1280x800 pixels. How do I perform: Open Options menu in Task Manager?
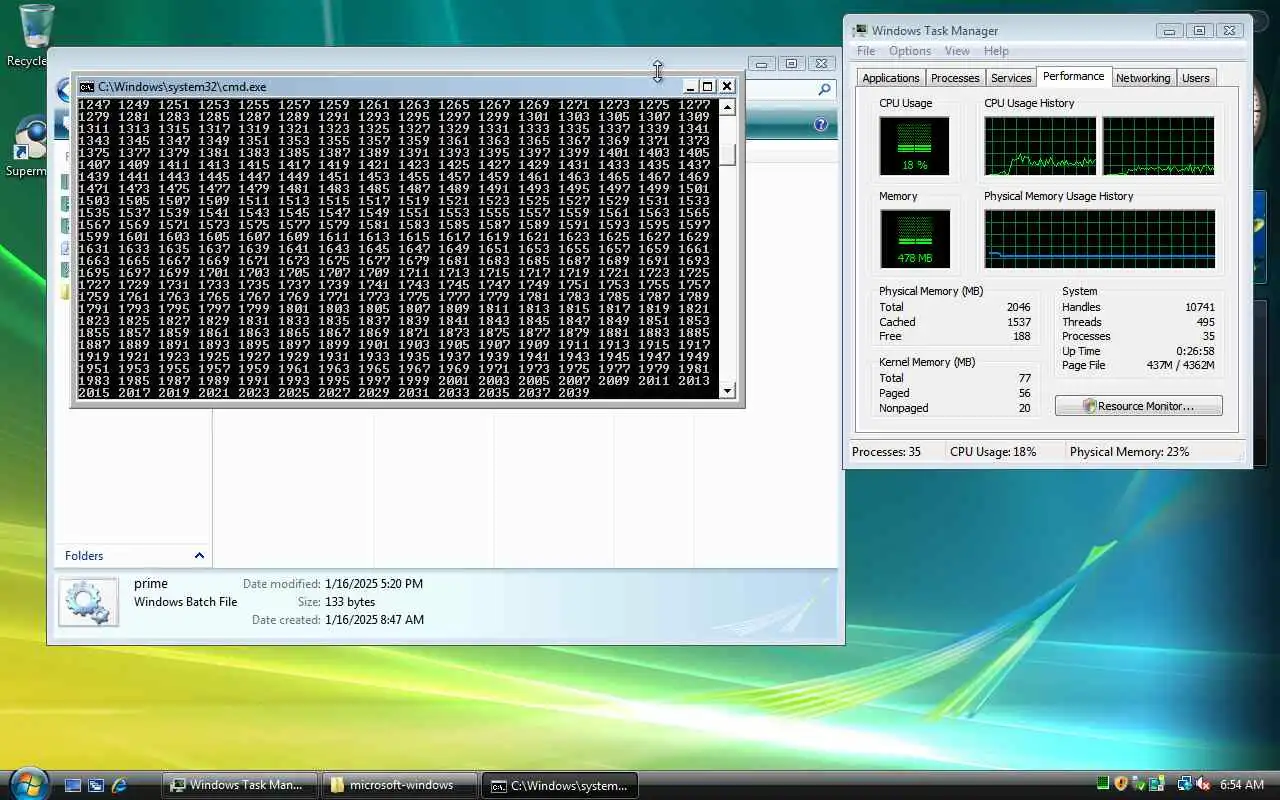(x=910, y=51)
